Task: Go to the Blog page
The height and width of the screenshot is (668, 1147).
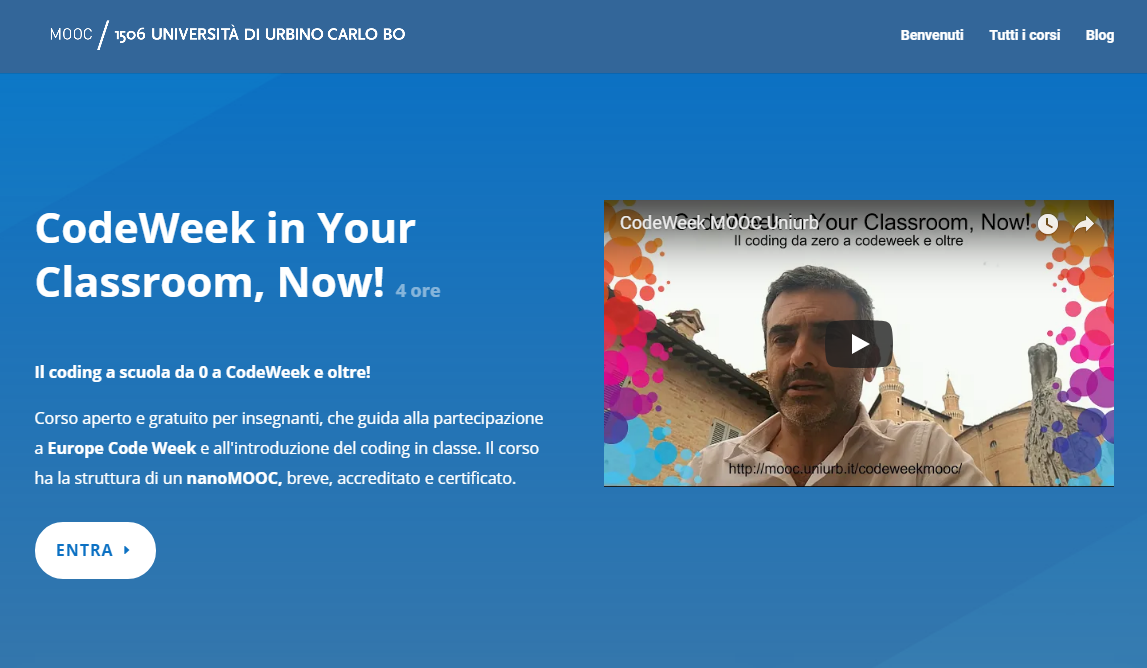Action: (1099, 35)
